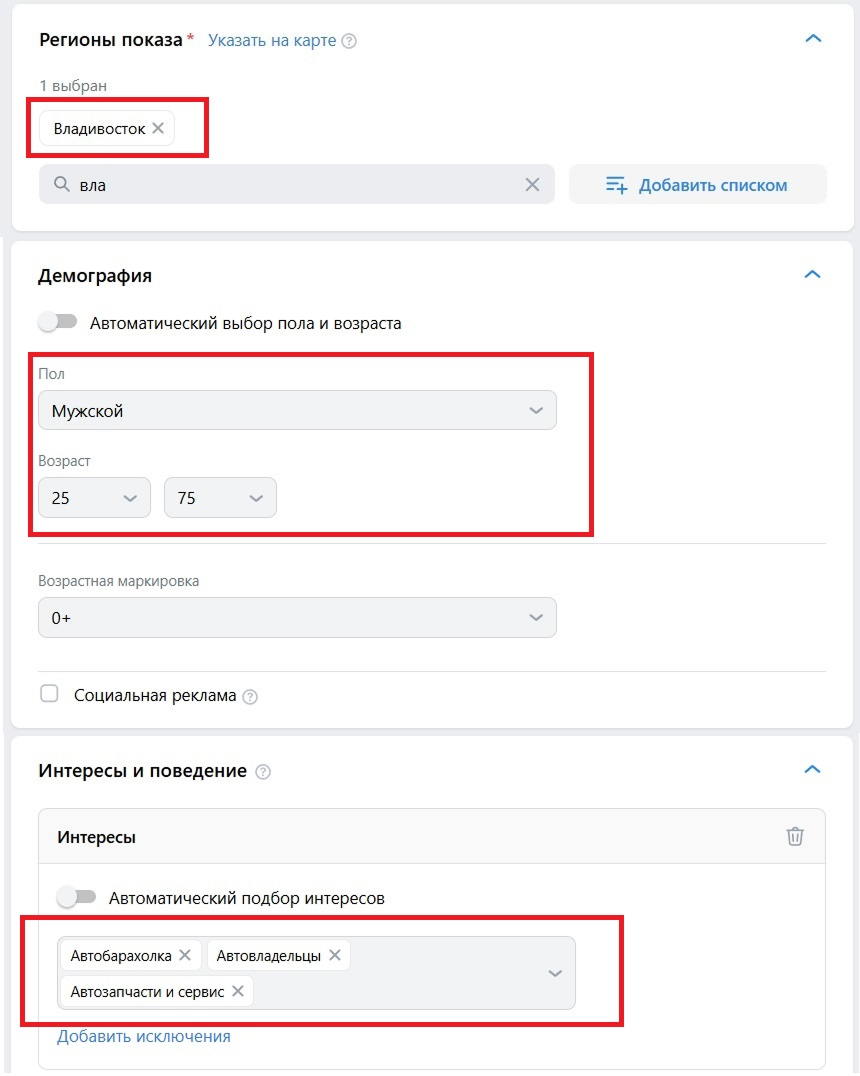Open the Указать на карте link
This screenshot has width=860, height=1076.
(x=272, y=41)
